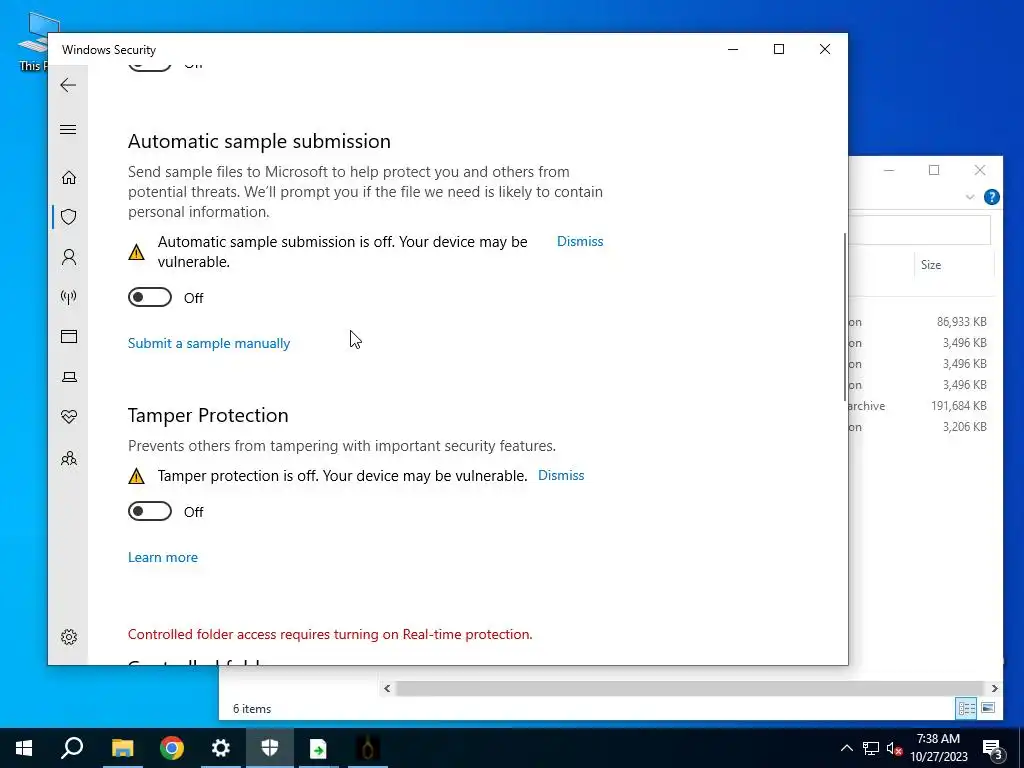This screenshot has width=1024, height=768.
Task: Turn on Tamper Protection toggle
Action: tap(150, 511)
